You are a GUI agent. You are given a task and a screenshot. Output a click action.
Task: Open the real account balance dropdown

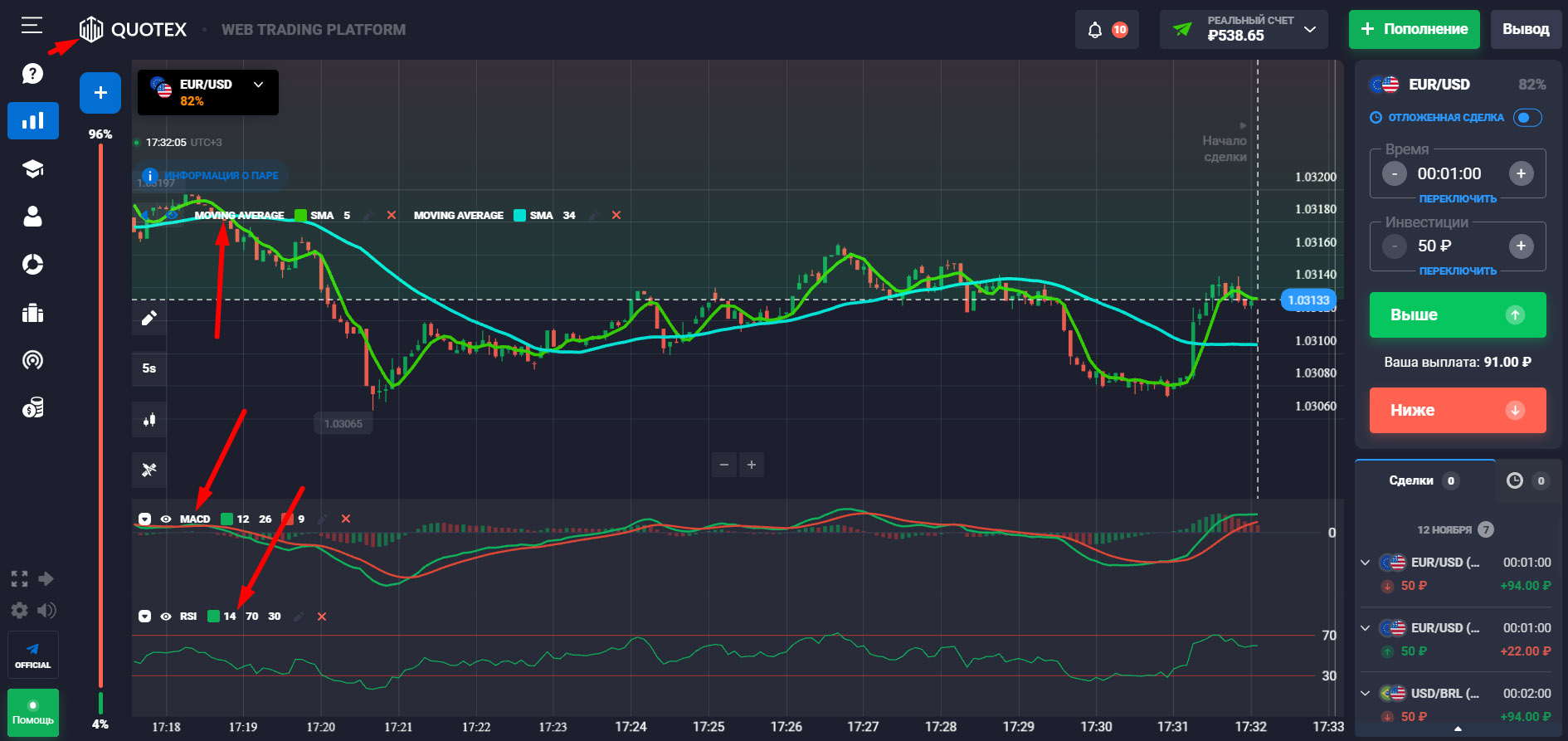pyautogui.click(x=1244, y=29)
